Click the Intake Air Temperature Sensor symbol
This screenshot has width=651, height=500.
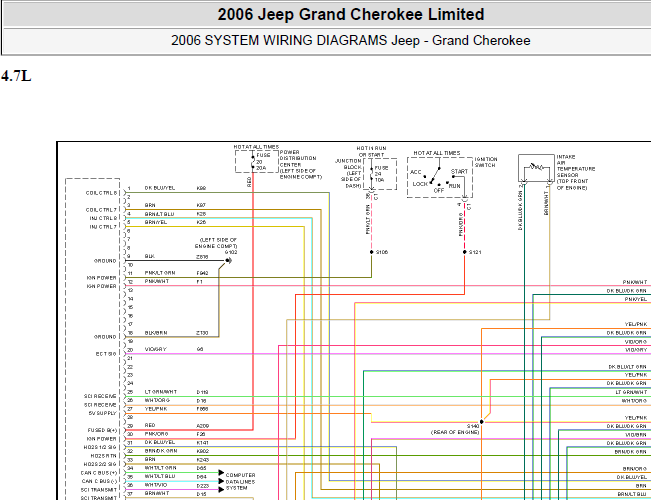tap(536, 168)
